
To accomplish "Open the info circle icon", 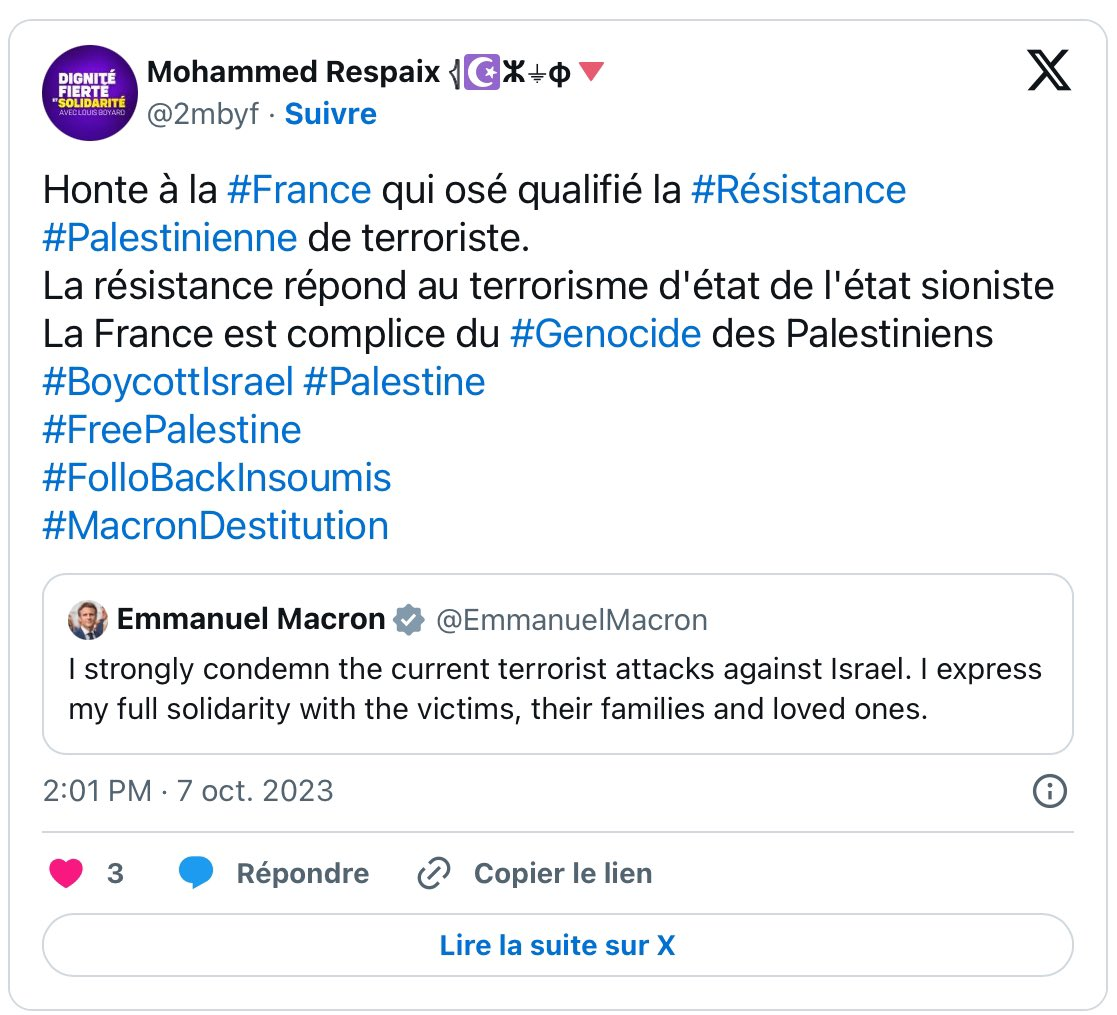I will [x=1048, y=792].
